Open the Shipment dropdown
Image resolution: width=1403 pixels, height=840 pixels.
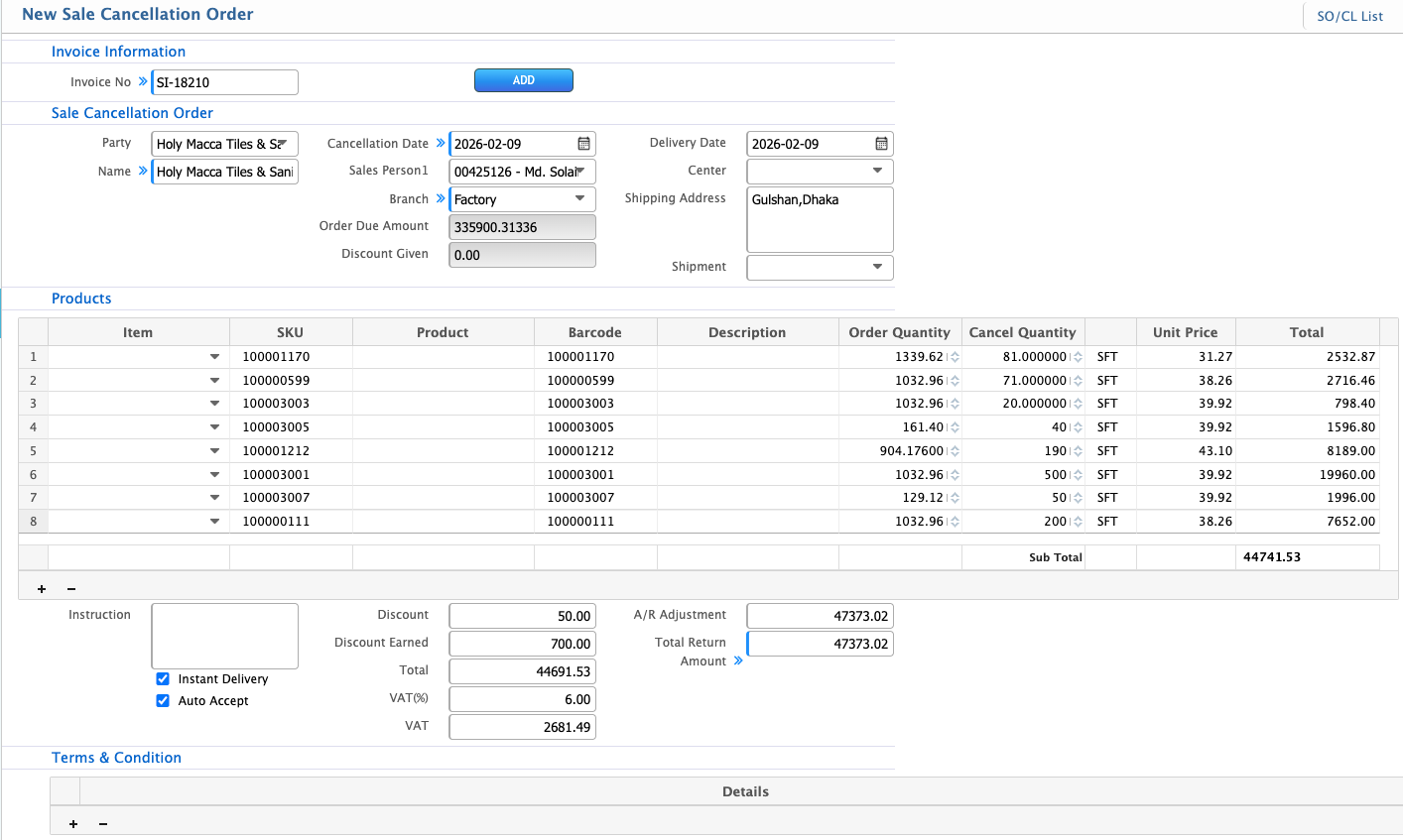click(877, 267)
